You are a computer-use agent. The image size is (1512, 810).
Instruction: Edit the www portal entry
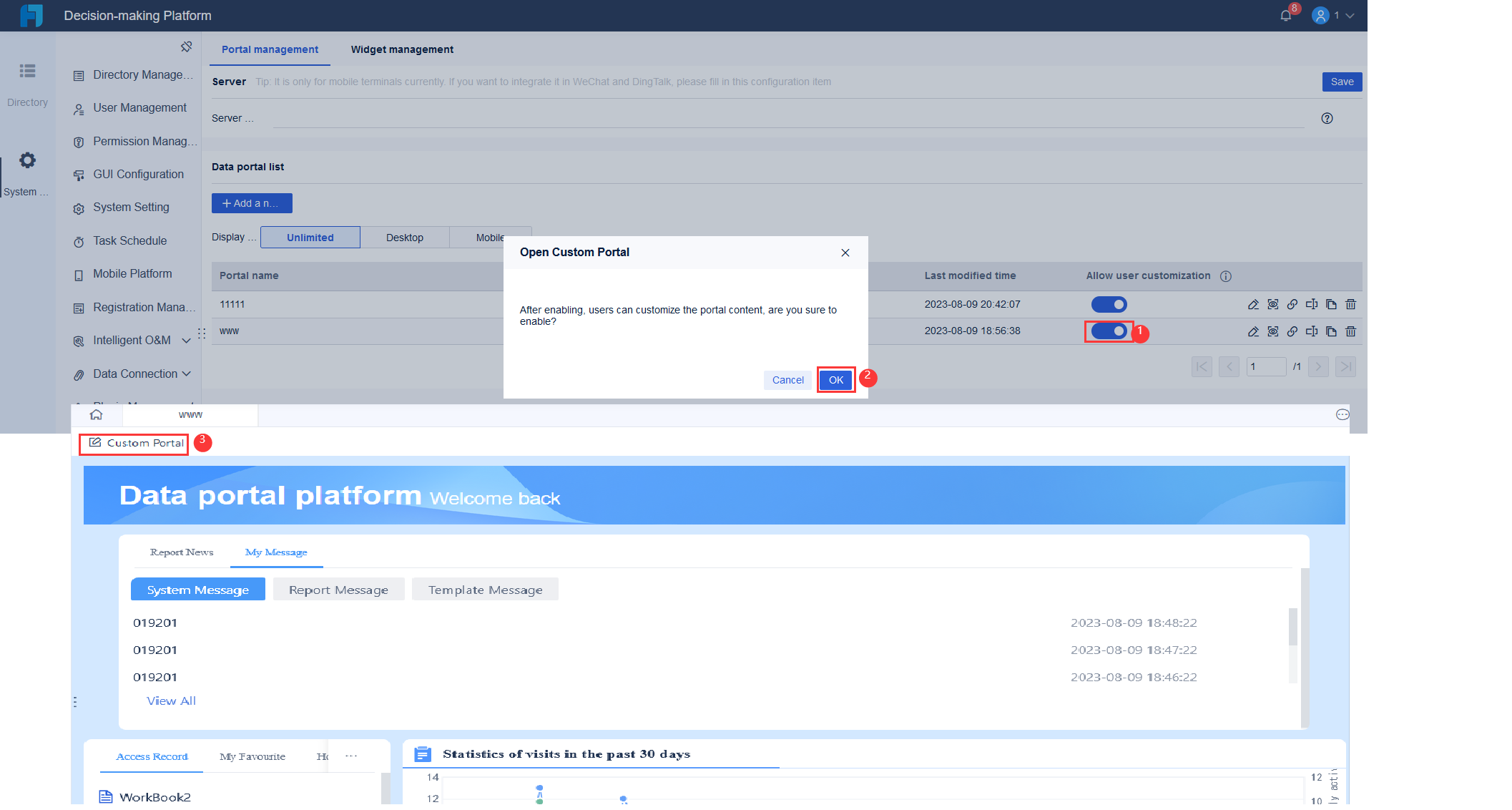coord(1253,331)
